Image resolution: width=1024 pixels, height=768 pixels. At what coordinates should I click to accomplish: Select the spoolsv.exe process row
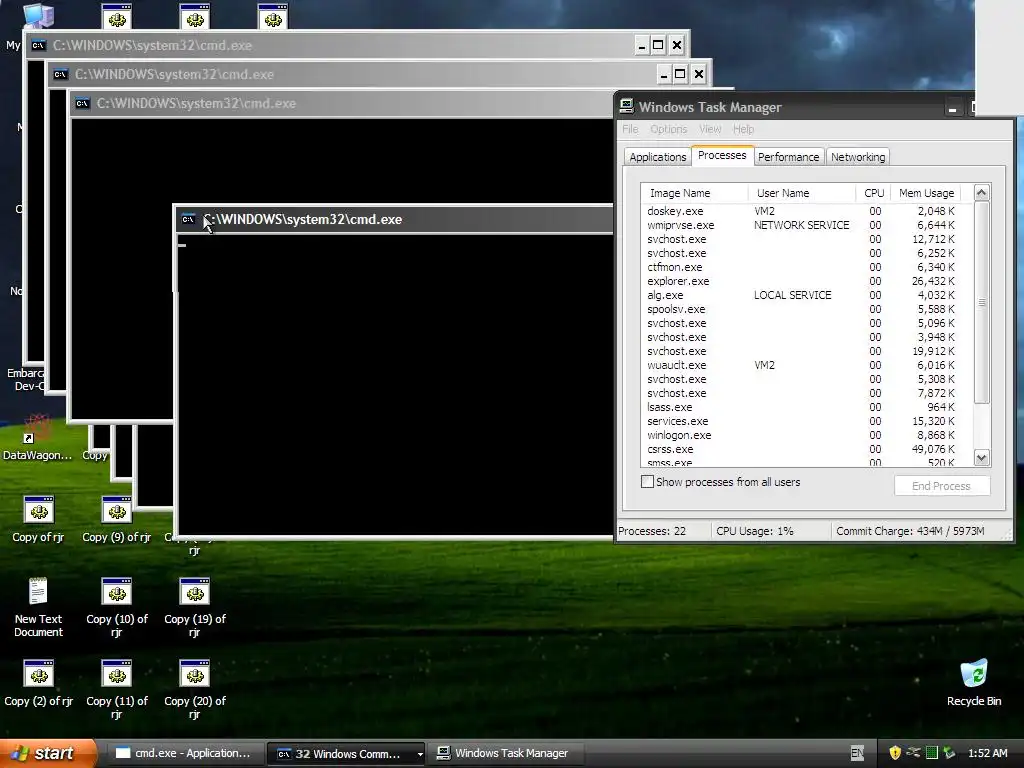point(801,310)
